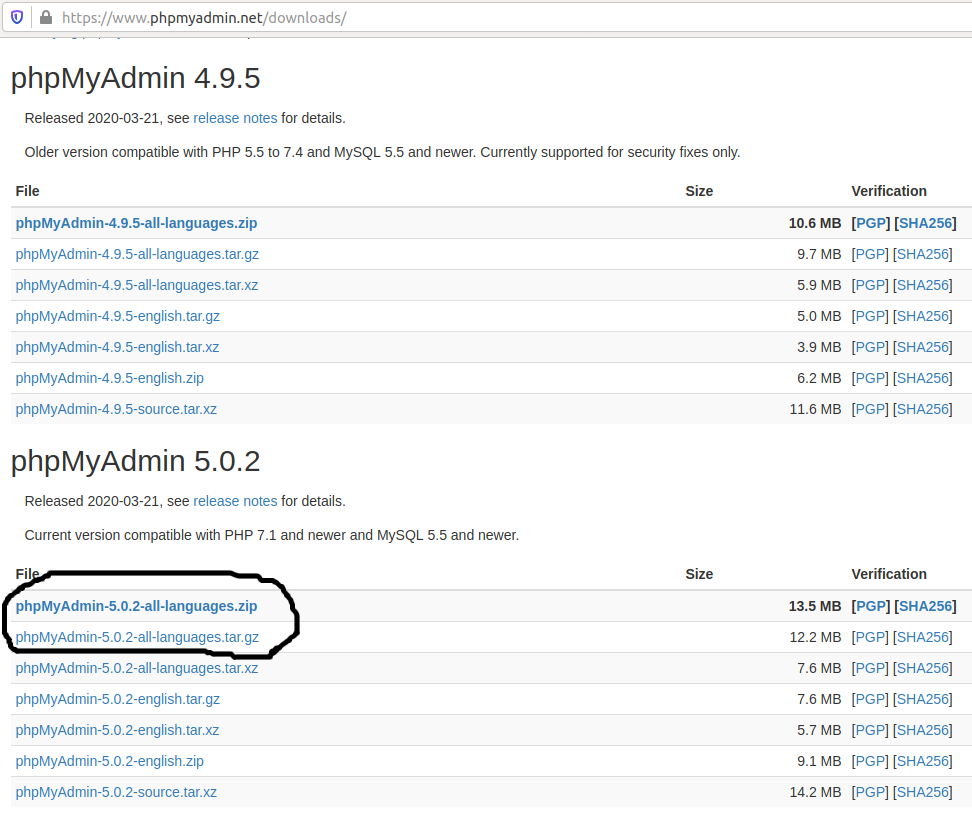Click the phpMyAdmin 5.0.2 heading
The height and width of the screenshot is (821, 972).
(x=136, y=461)
